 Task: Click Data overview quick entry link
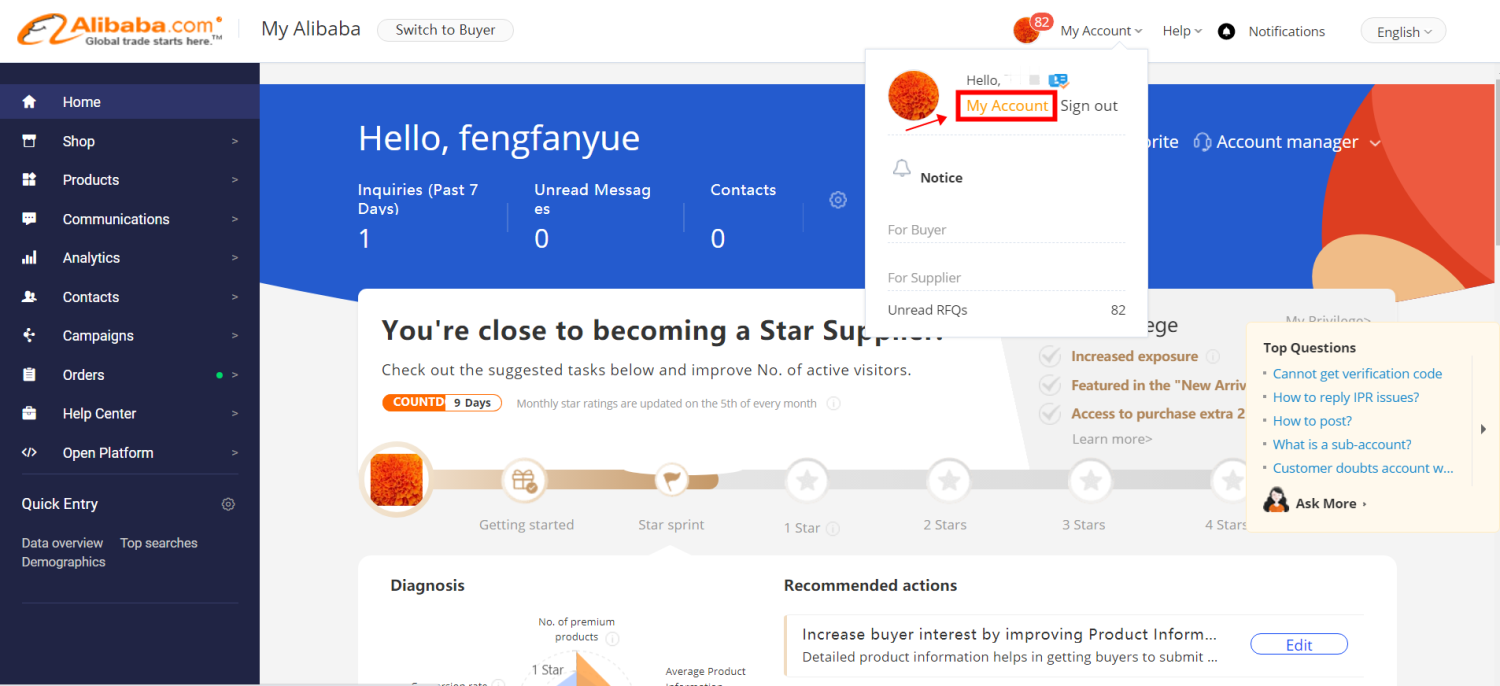[x=62, y=543]
